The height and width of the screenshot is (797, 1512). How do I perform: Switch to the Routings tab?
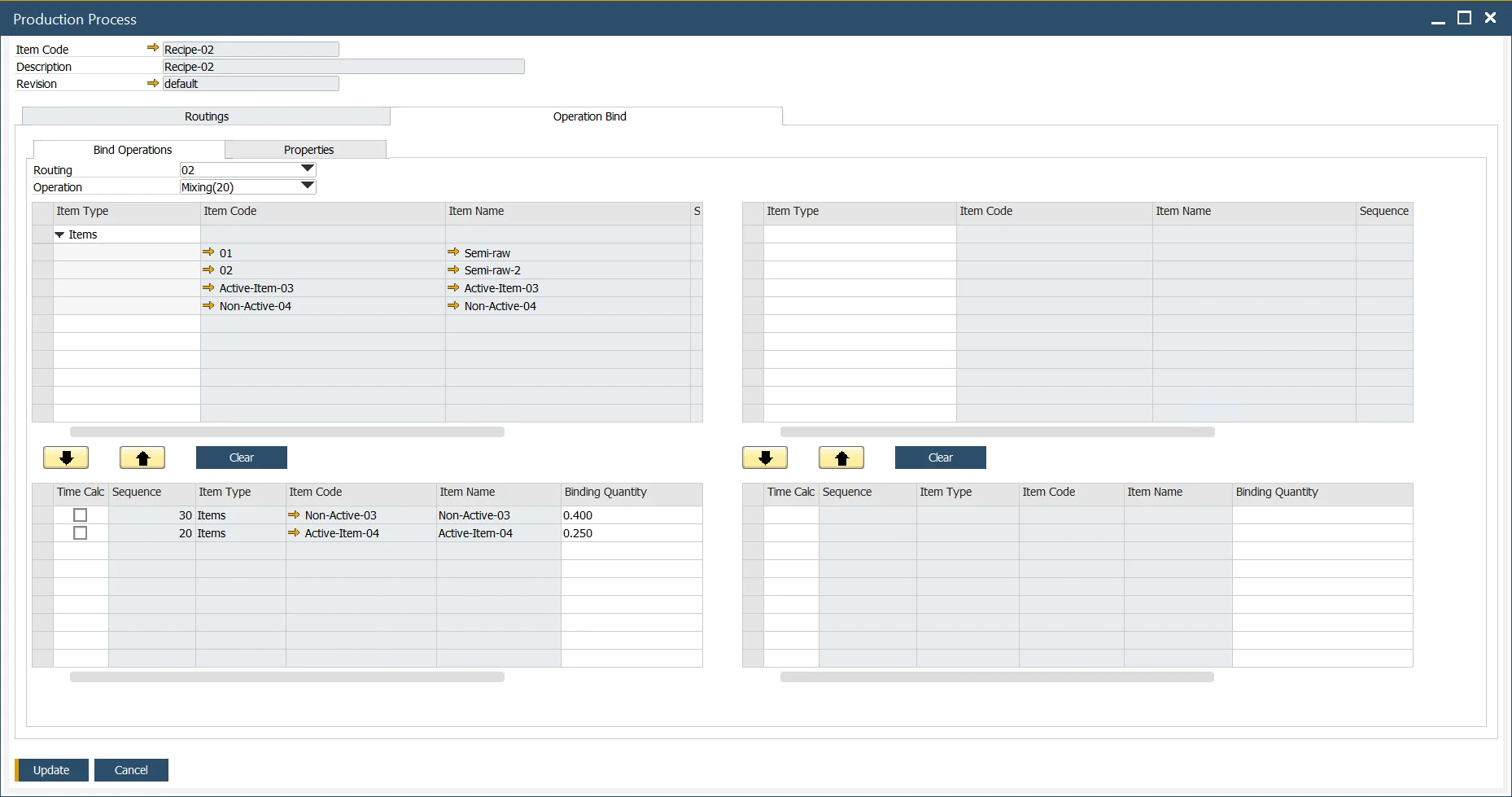[207, 116]
